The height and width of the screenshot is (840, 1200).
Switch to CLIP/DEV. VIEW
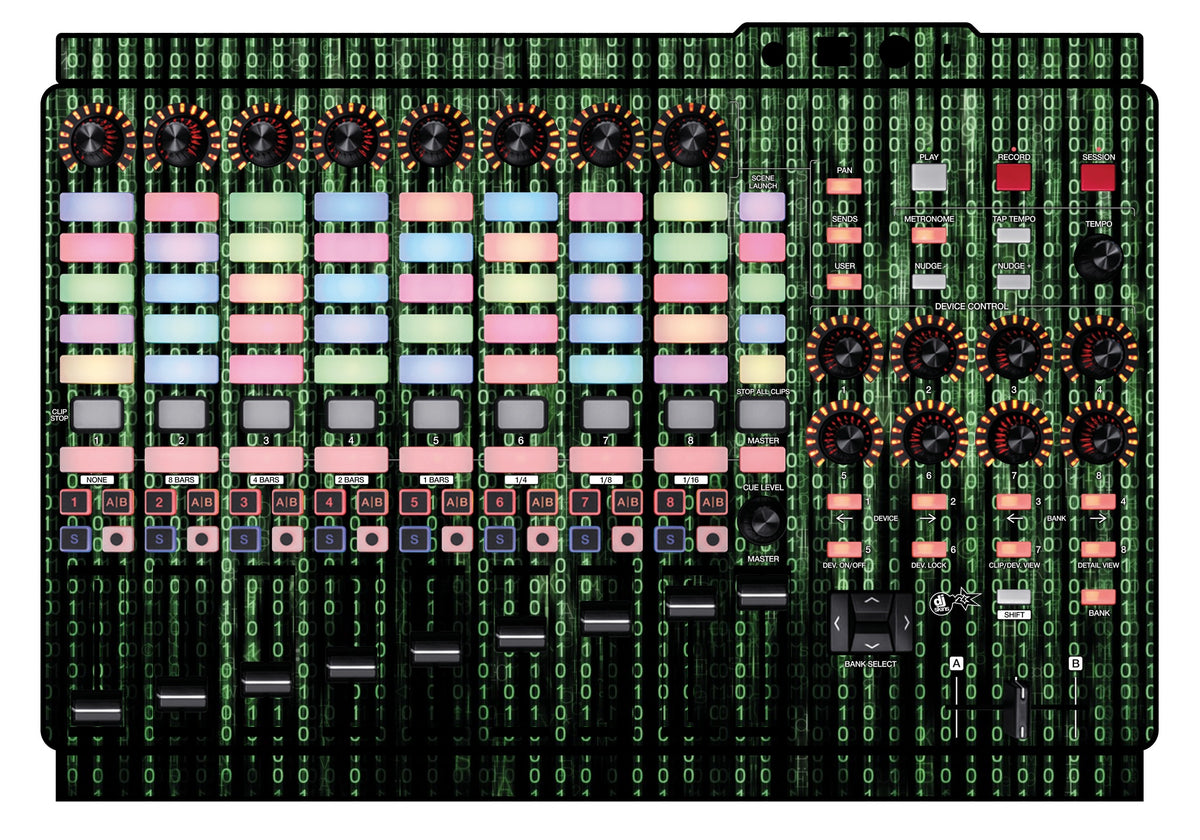pos(1013,548)
